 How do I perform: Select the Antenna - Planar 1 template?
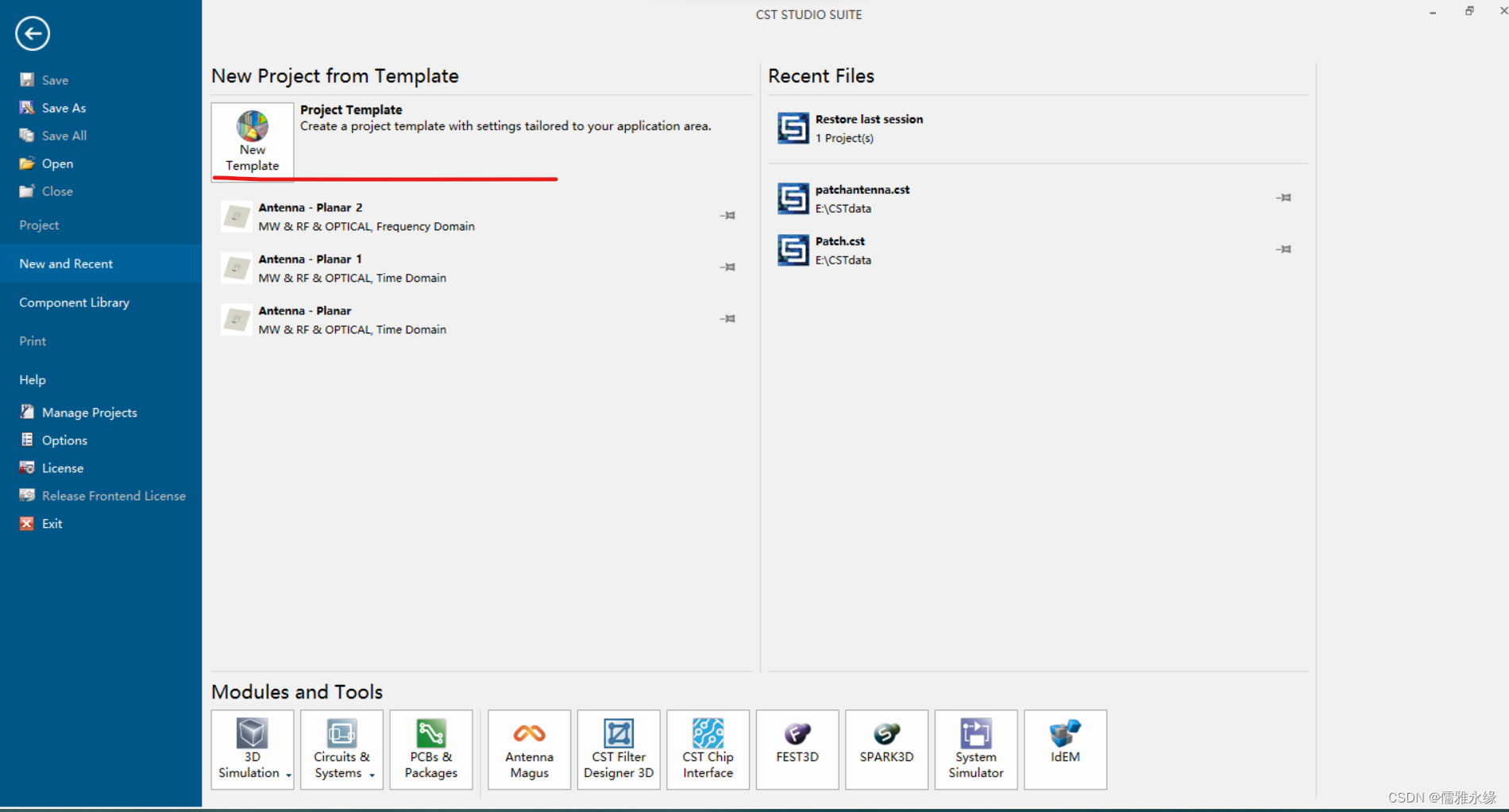point(481,268)
